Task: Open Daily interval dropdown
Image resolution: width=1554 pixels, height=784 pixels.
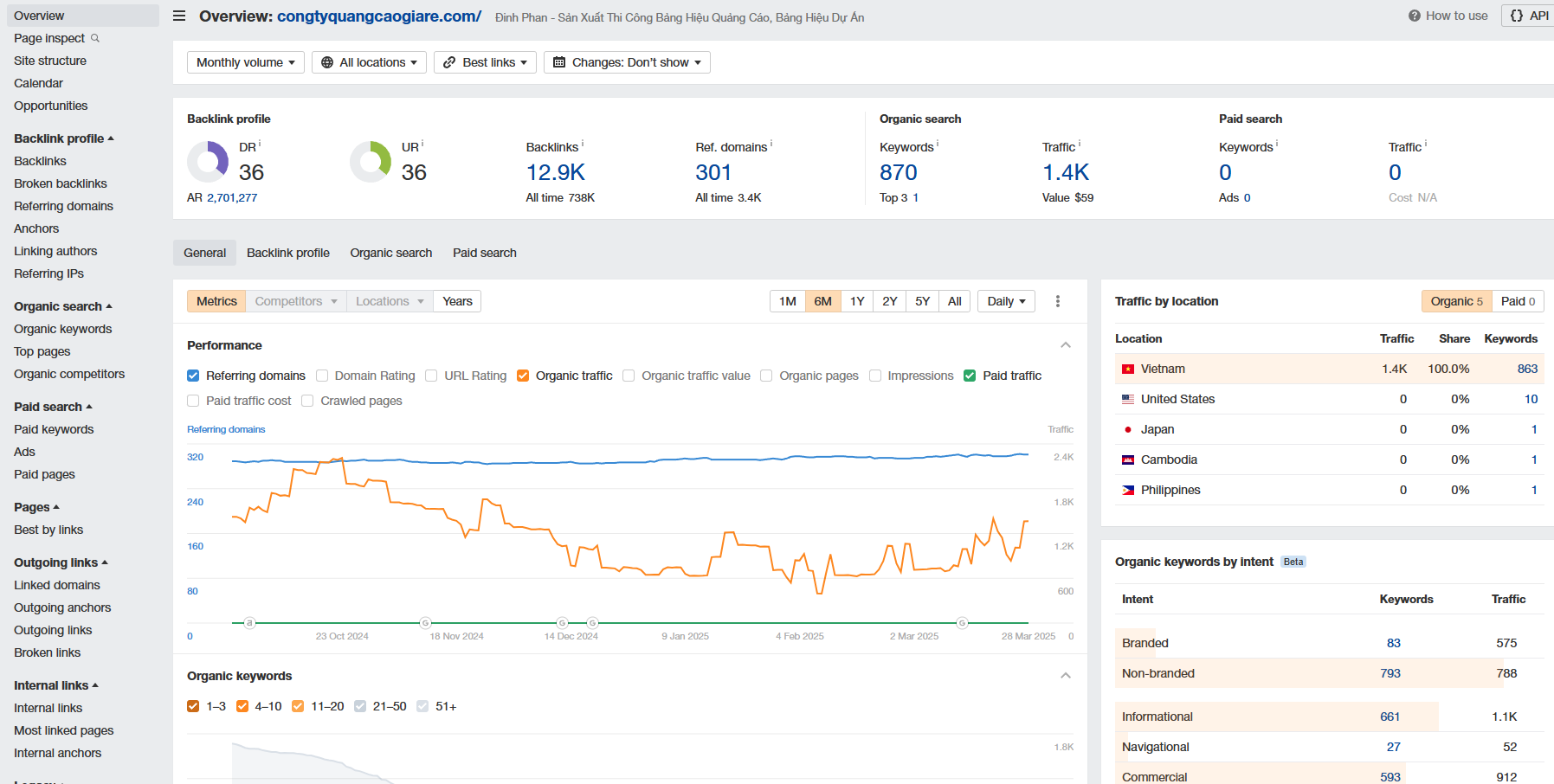Action: click(x=1006, y=301)
